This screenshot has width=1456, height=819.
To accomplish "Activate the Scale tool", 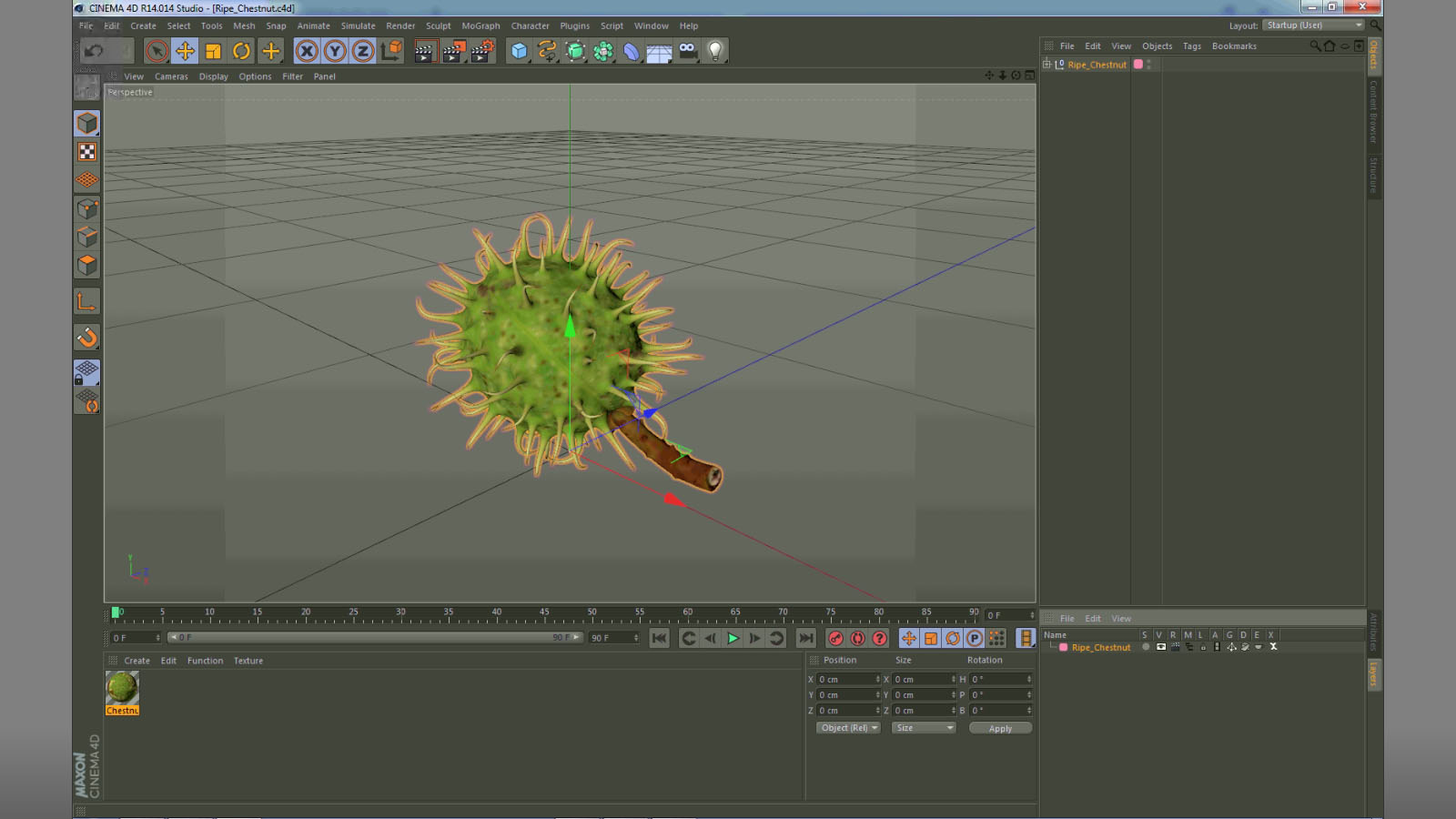I will 213,51.
